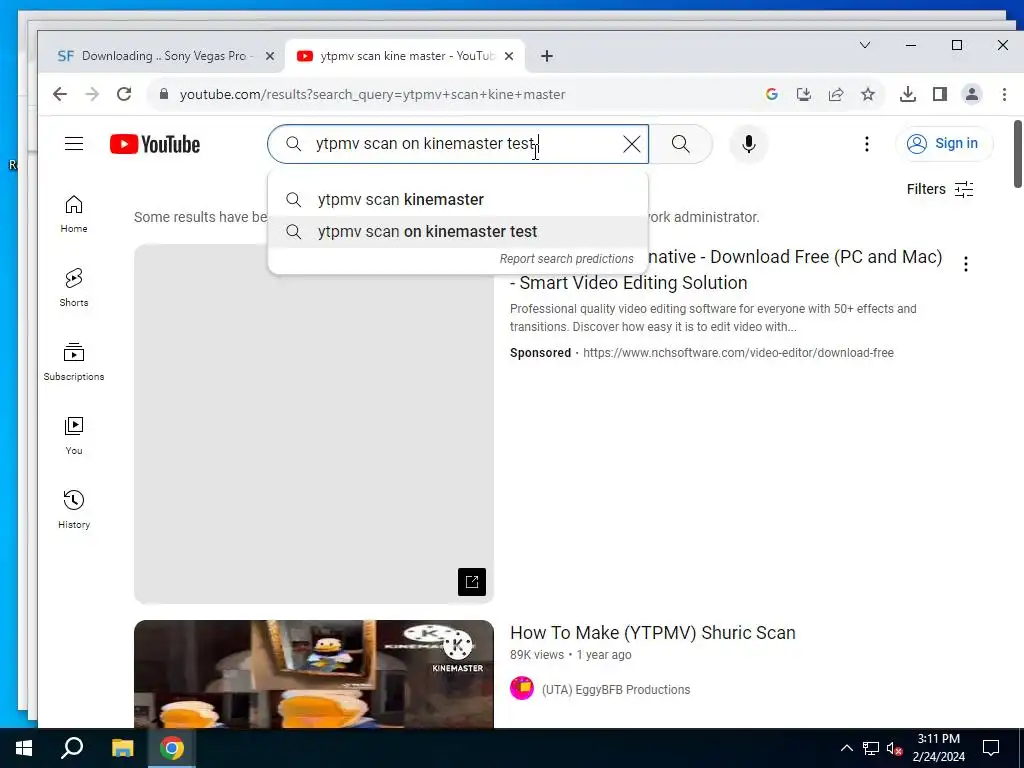Choose suggestion "ytpmv scan kinemaster"

[458, 200]
